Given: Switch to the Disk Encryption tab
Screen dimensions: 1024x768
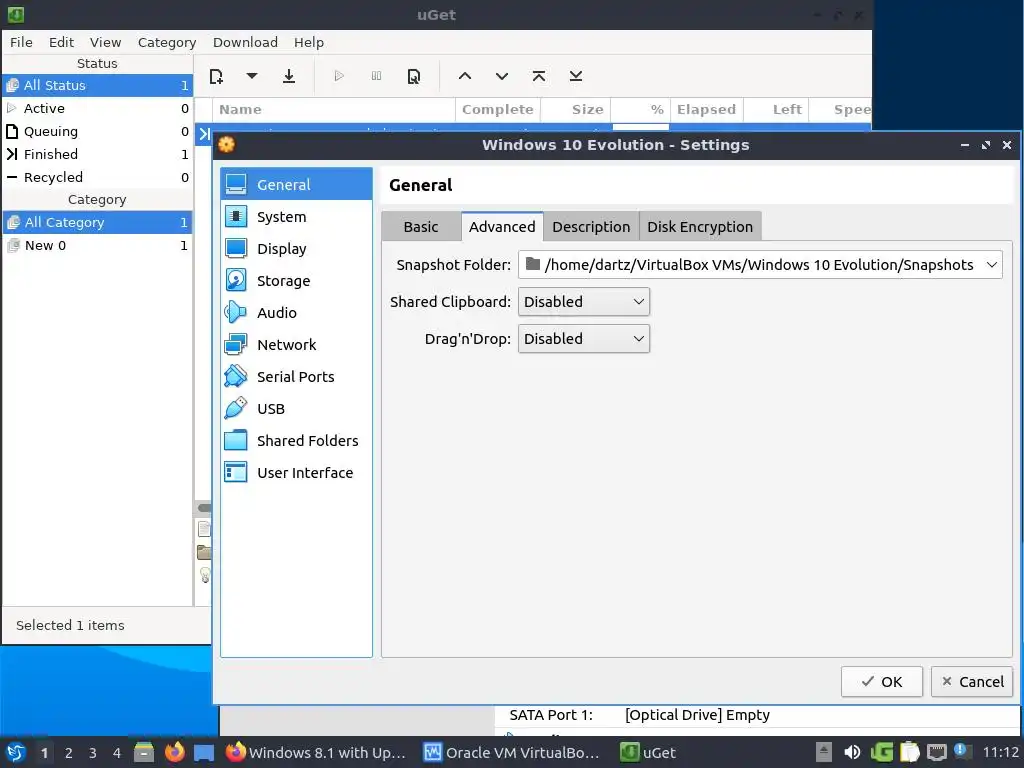Looking at the screenshot, I should click(700, 227).
